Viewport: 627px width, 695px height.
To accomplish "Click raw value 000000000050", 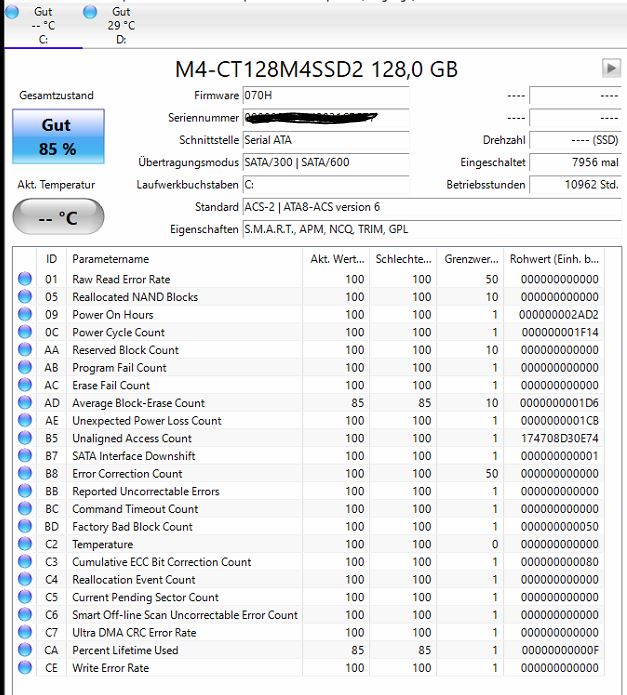I will (560, 527).
